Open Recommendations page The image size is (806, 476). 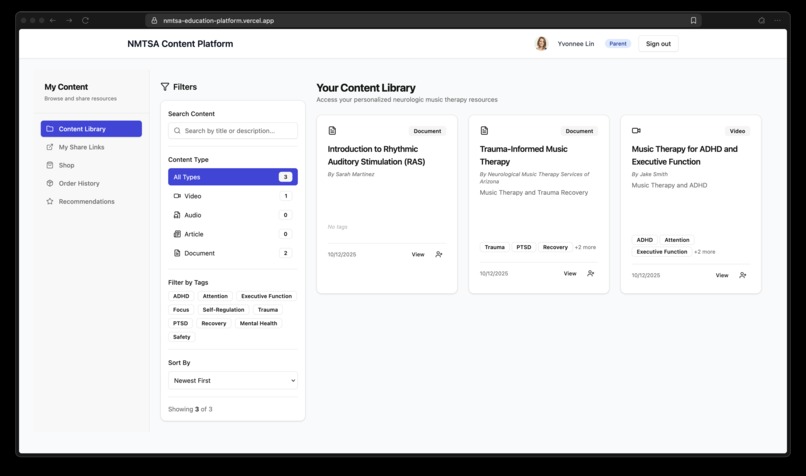pyautogui.click(x=86, y=202)
